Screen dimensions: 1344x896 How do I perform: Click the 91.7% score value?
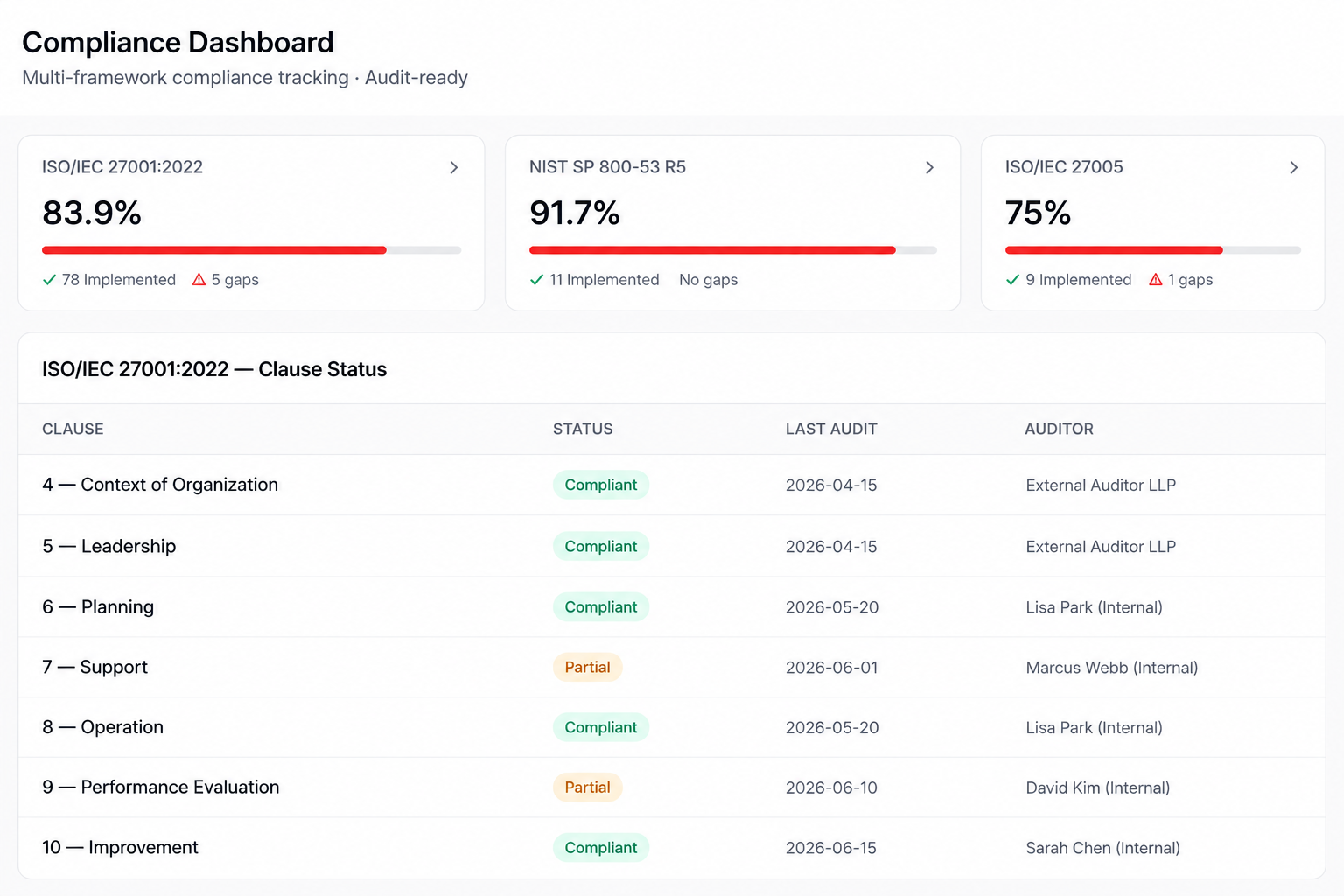[575, 213]
